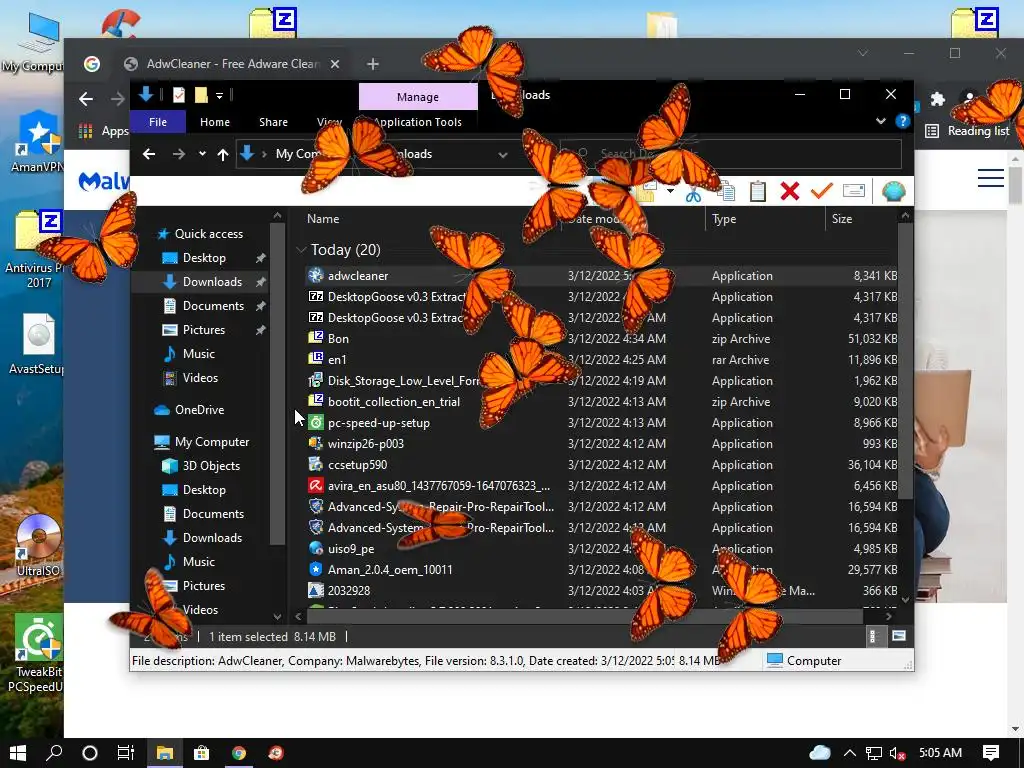Open recent locations dropdown arrow

(x=202, y=154)
